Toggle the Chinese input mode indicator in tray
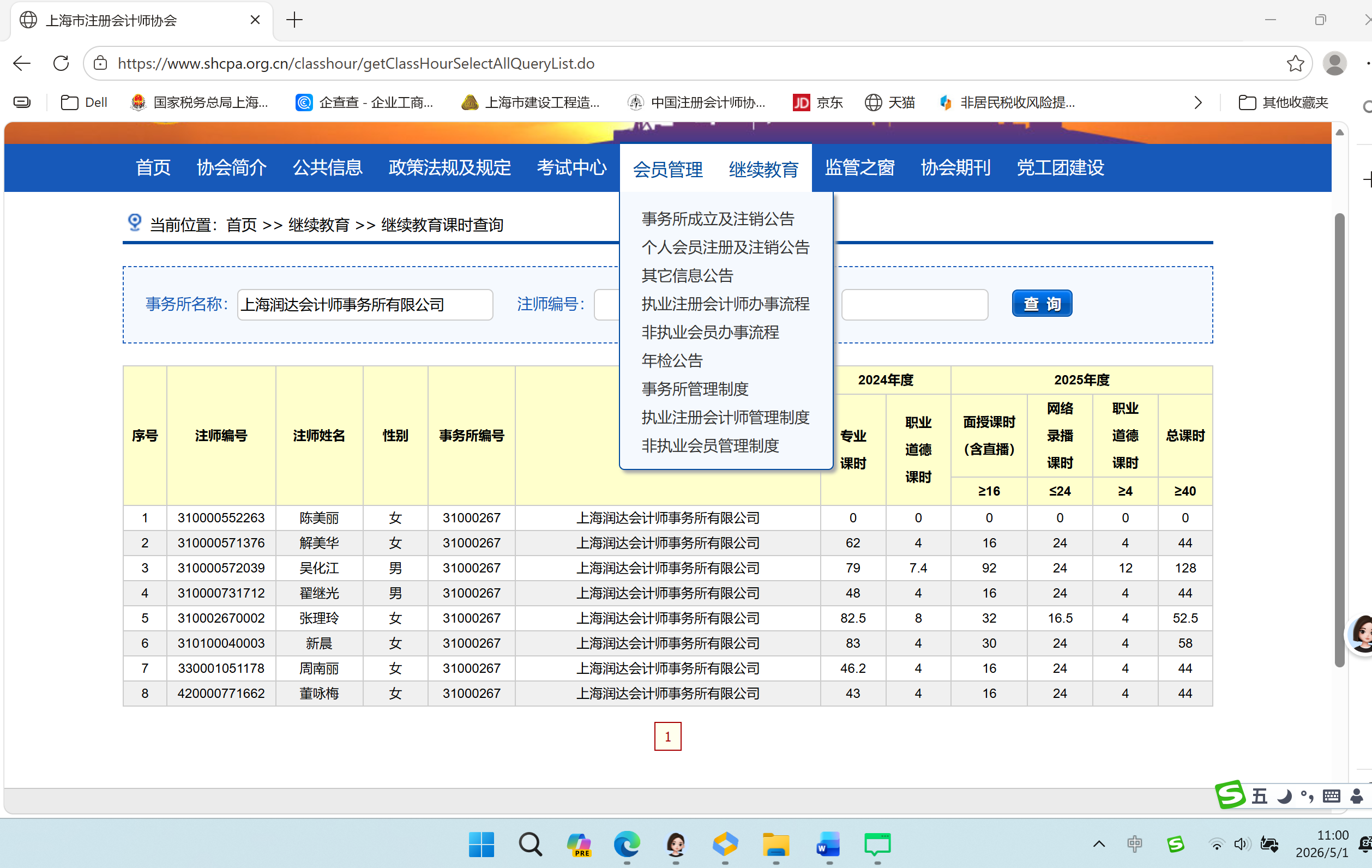Viewport: 1372px width, 868px height. [x=1134, y=843]
